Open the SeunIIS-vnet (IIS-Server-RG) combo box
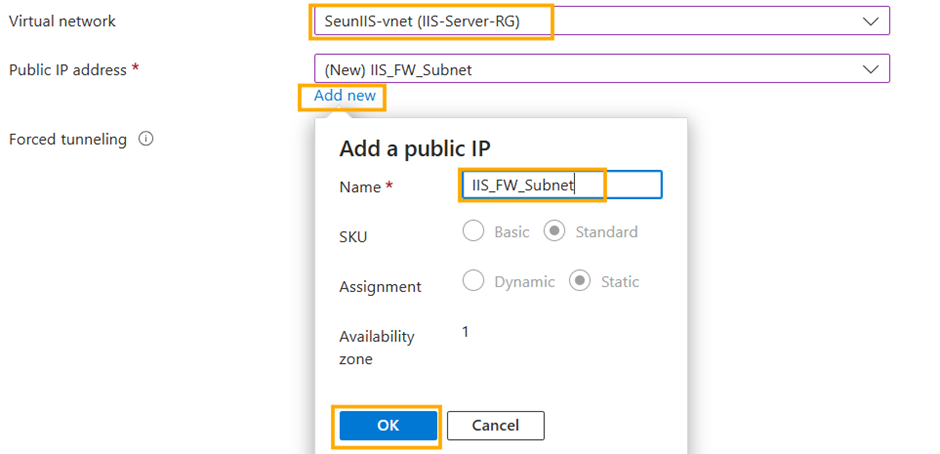 click(600, 21)
